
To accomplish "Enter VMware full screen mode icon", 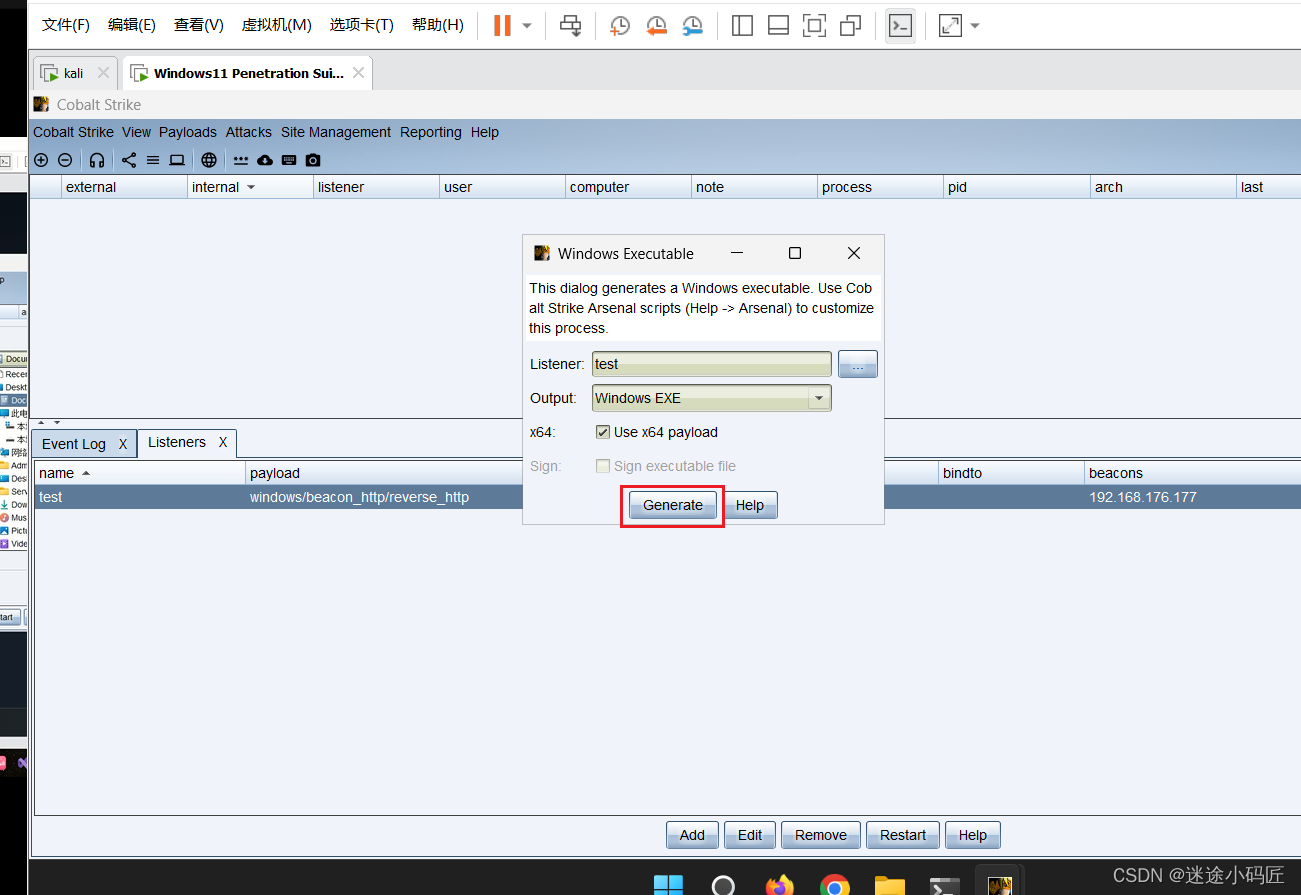I will [x=815, y=25].
